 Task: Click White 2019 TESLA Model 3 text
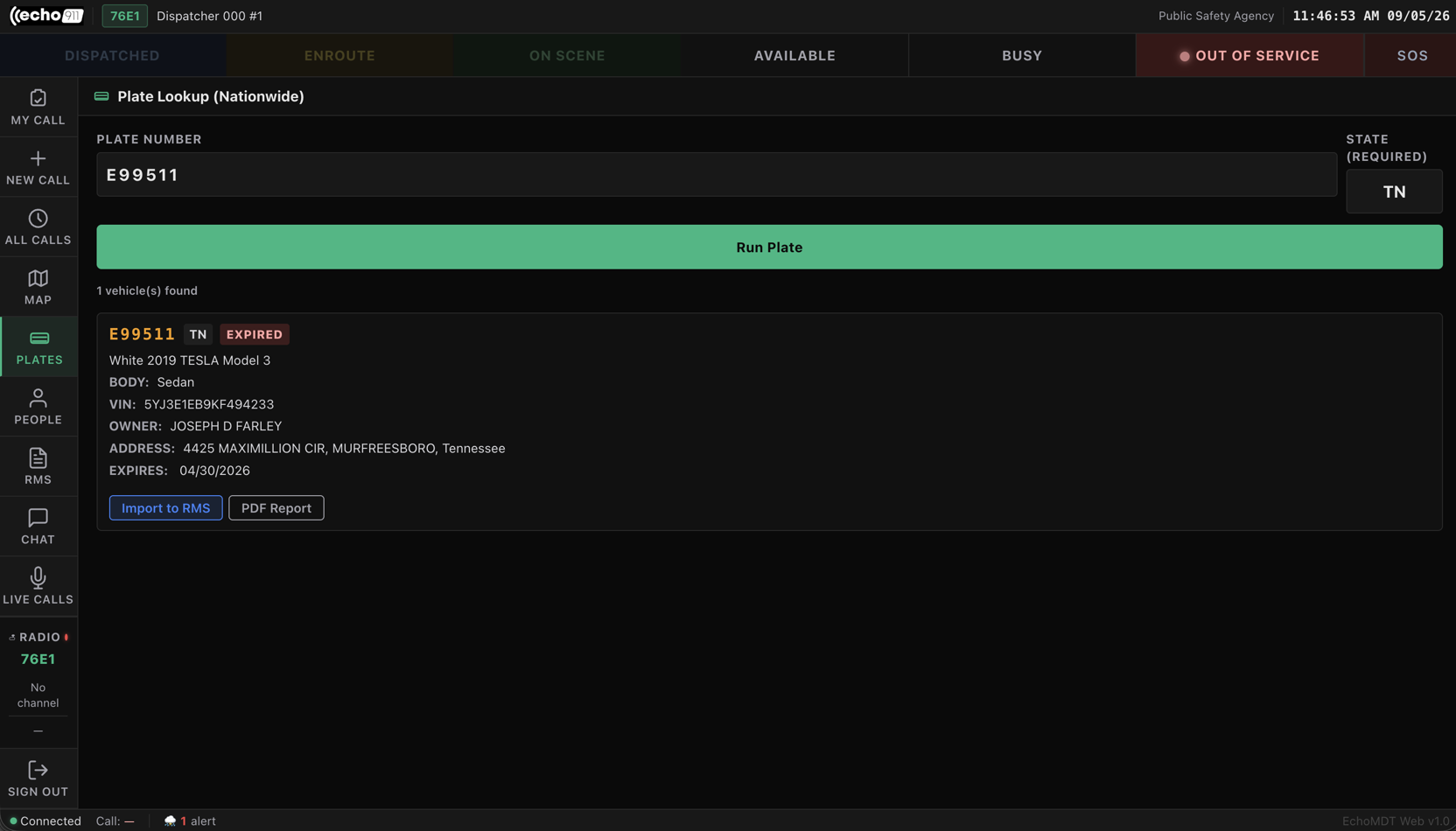(190, 360)
